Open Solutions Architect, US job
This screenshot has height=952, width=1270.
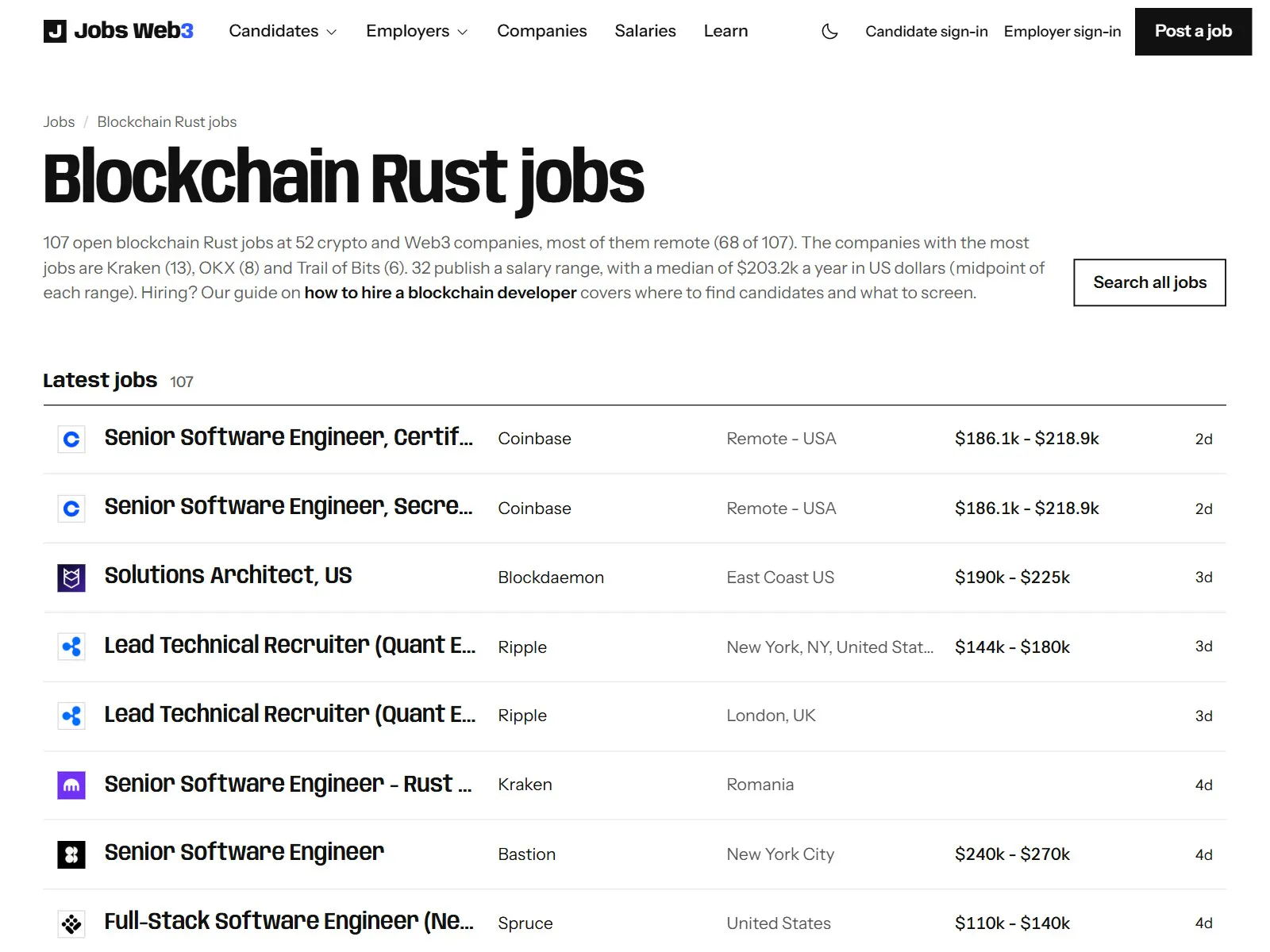pyautogui.click(x=228, y=575)
